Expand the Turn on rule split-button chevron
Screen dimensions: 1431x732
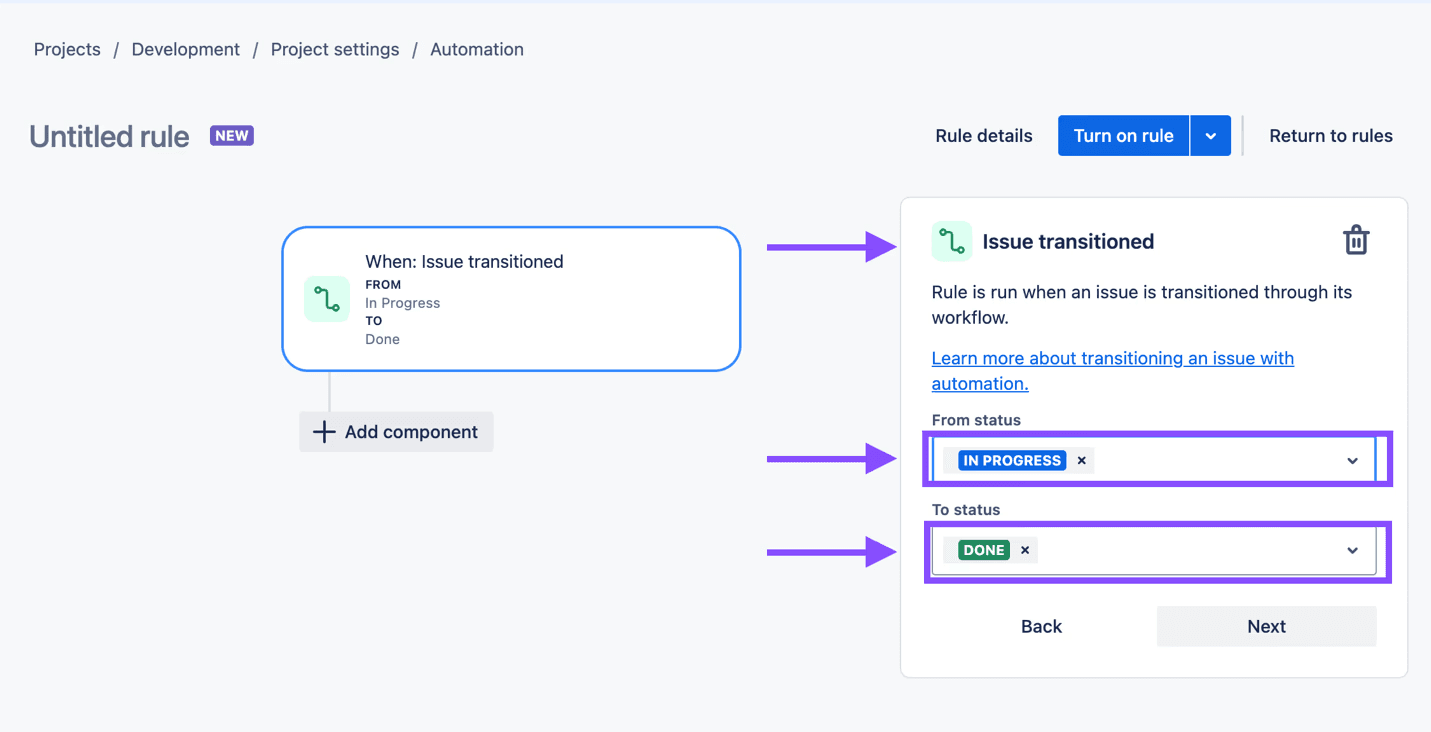point(1210,135)
